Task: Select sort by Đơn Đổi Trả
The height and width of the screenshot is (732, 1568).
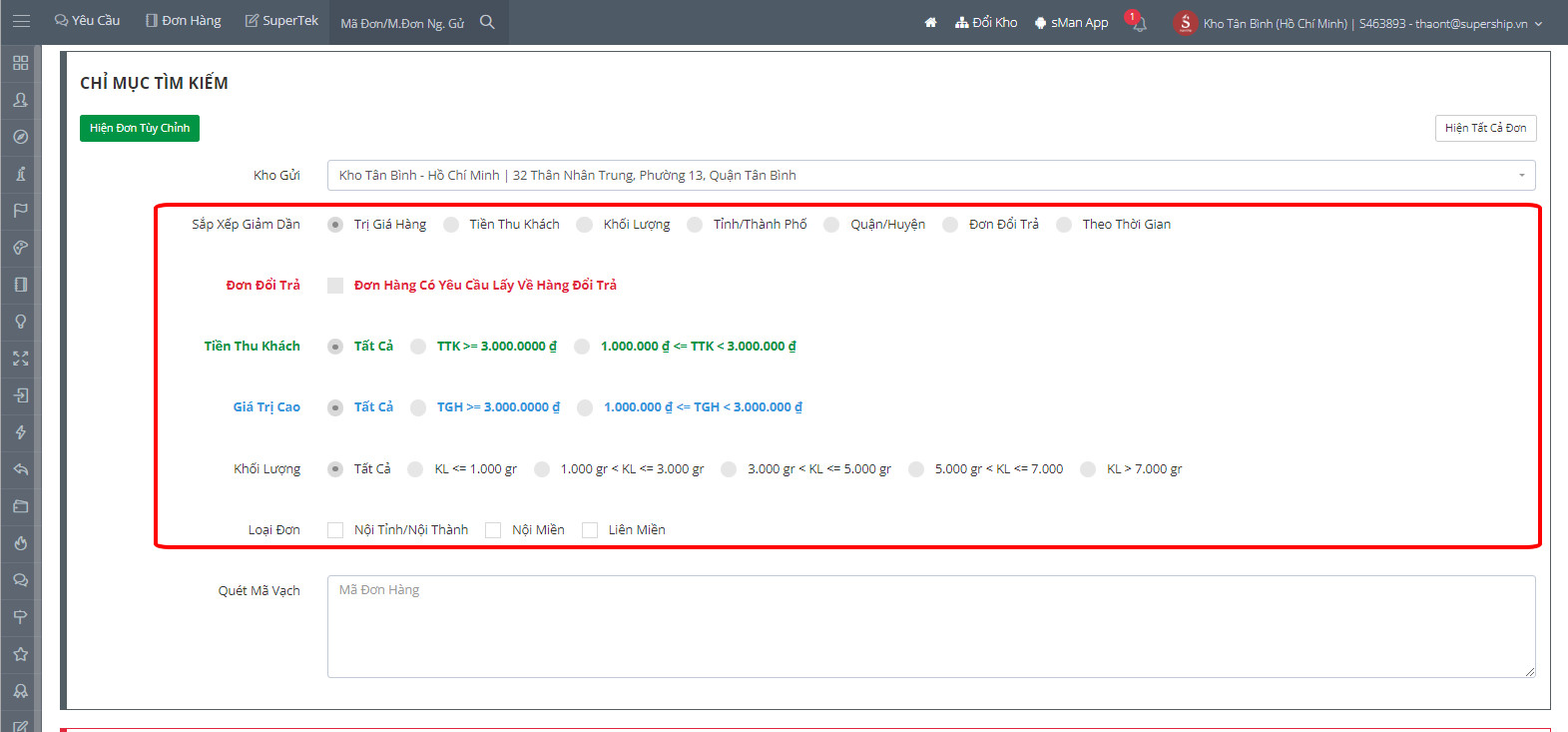Action: tap(950, 225)
